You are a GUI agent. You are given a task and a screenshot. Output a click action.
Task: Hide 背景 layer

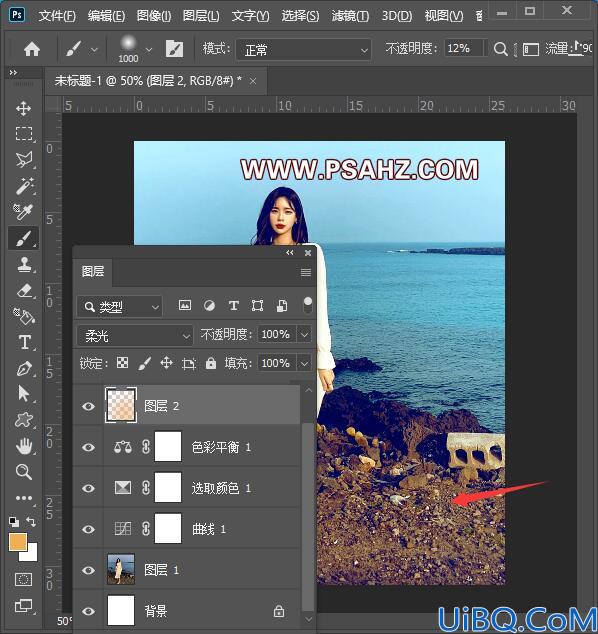[x=89, y=611]
